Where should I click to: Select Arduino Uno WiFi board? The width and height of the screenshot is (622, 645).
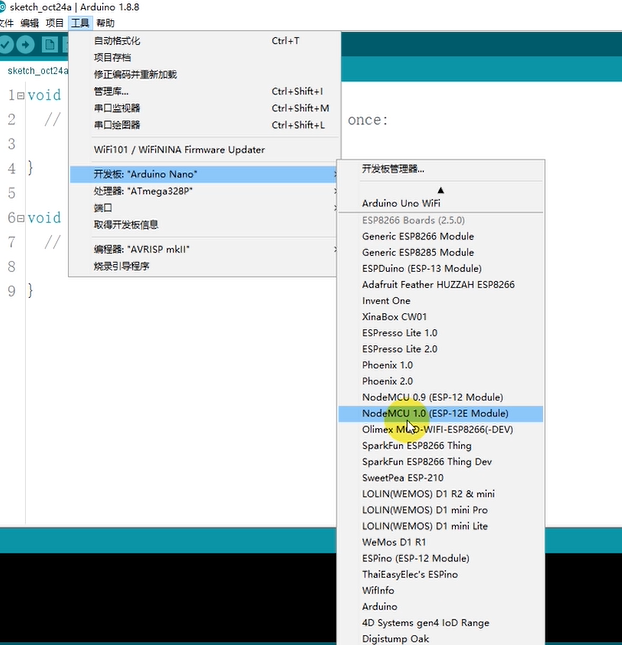[x=441, y=203]
